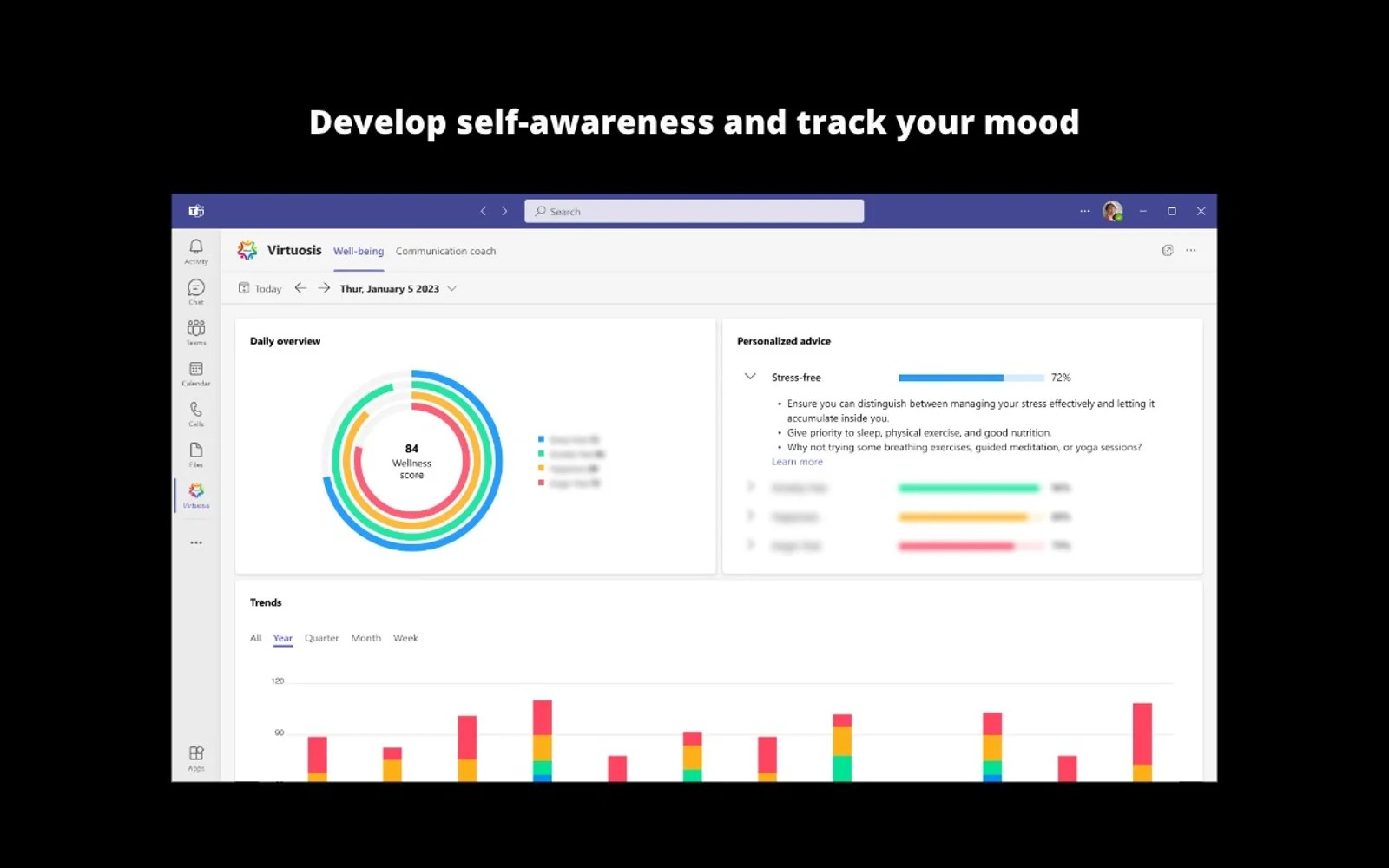This screenshot has width=1389, height=868.
Task: Click the blue legend color square
Action: click(x=541, y=439)
